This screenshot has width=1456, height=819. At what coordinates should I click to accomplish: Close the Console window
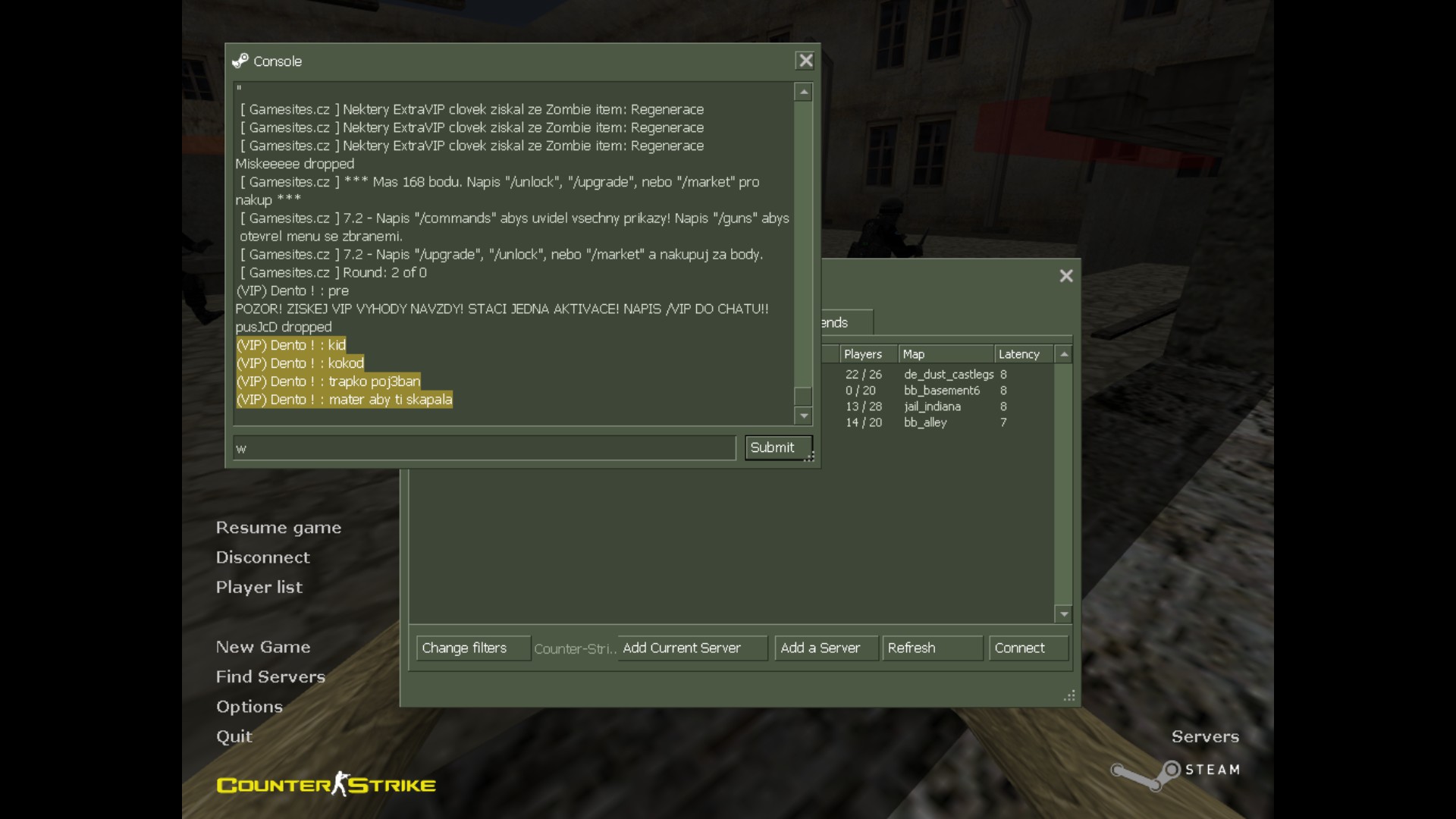805,61
